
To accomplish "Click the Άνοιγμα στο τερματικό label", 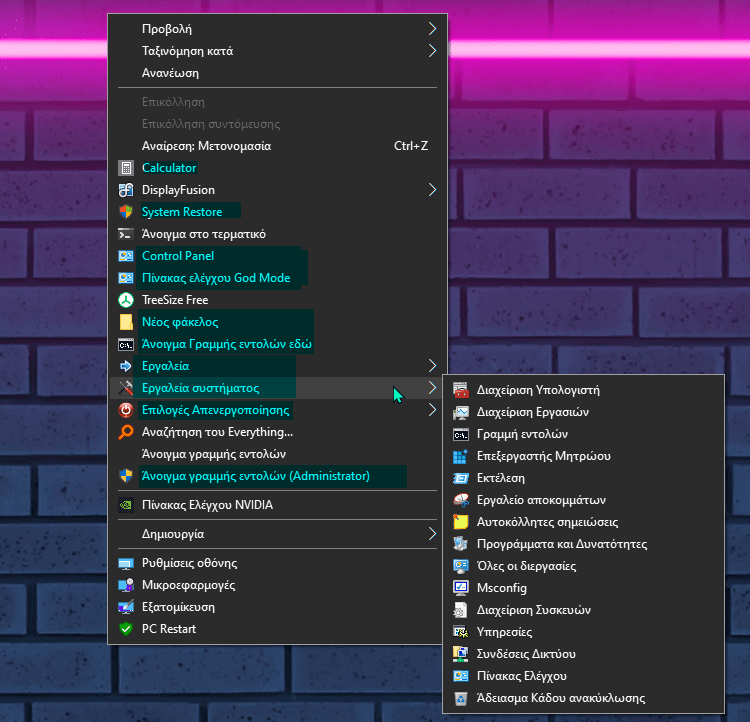I will pyautogui.click(x=204, y=234).
